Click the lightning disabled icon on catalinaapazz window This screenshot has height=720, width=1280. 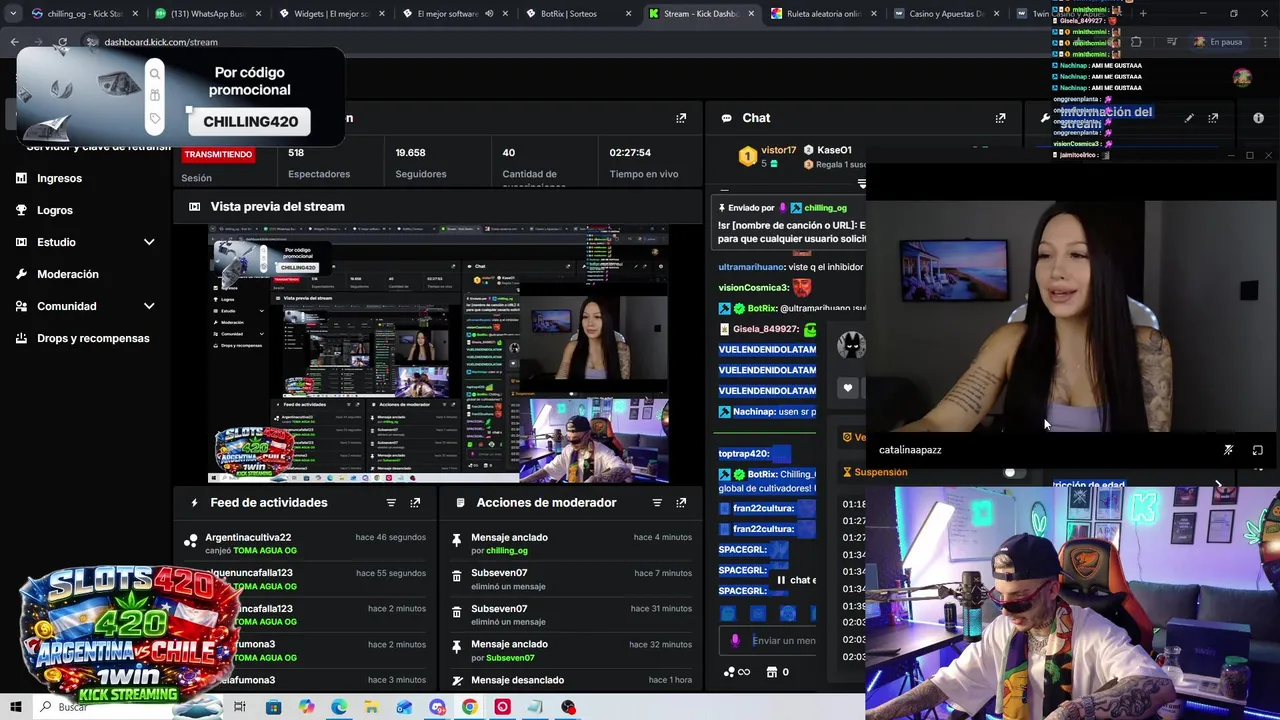click(1228, 450)
